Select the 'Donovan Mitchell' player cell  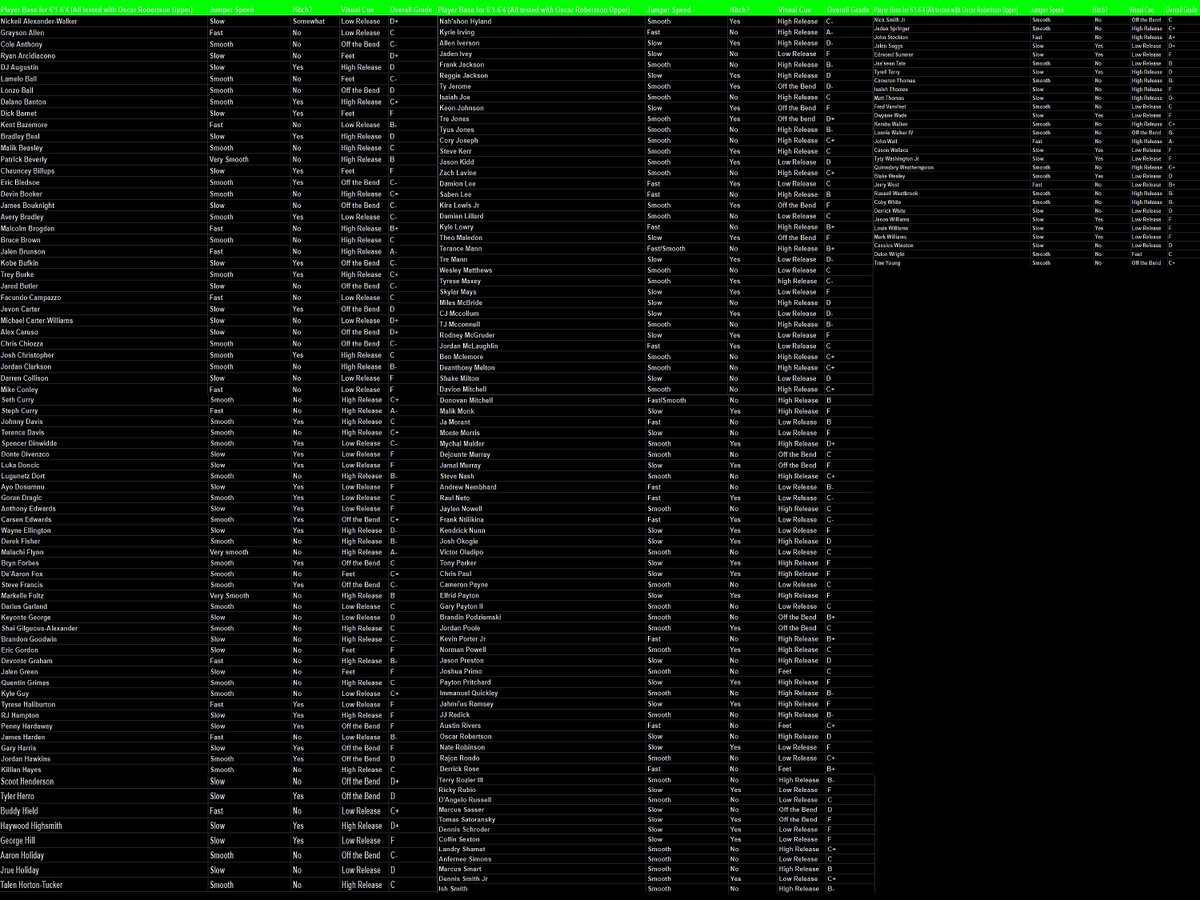point(466,400)
